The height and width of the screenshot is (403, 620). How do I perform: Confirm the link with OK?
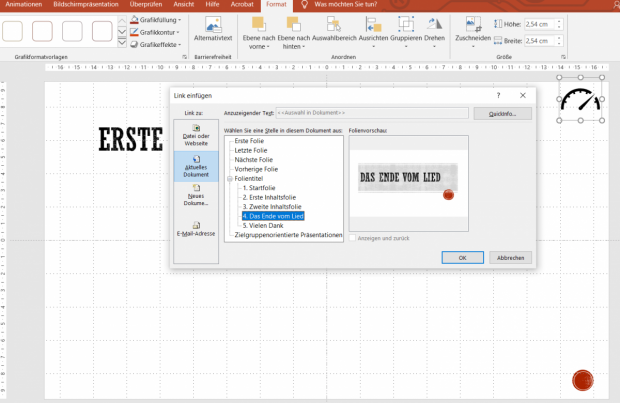coord(462,257)
